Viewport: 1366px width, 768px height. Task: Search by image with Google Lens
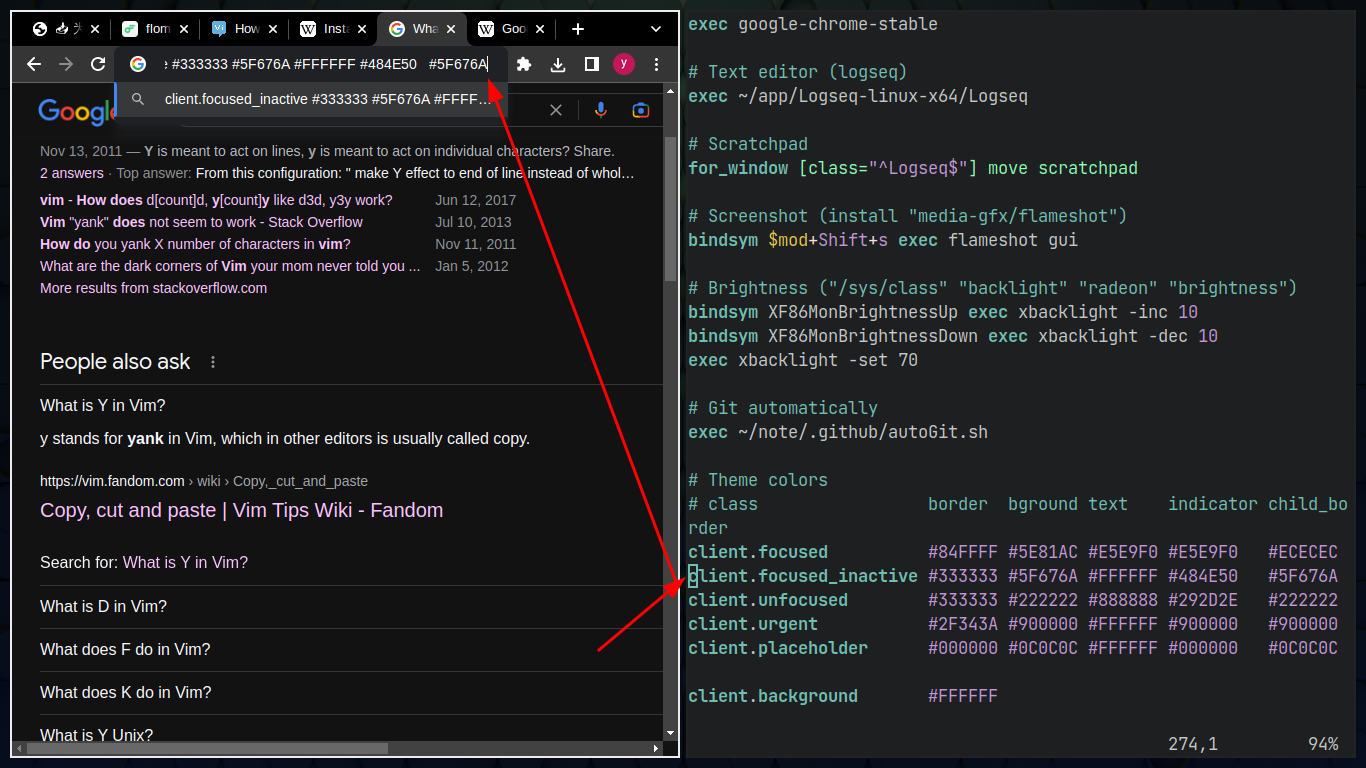[641, 110]
